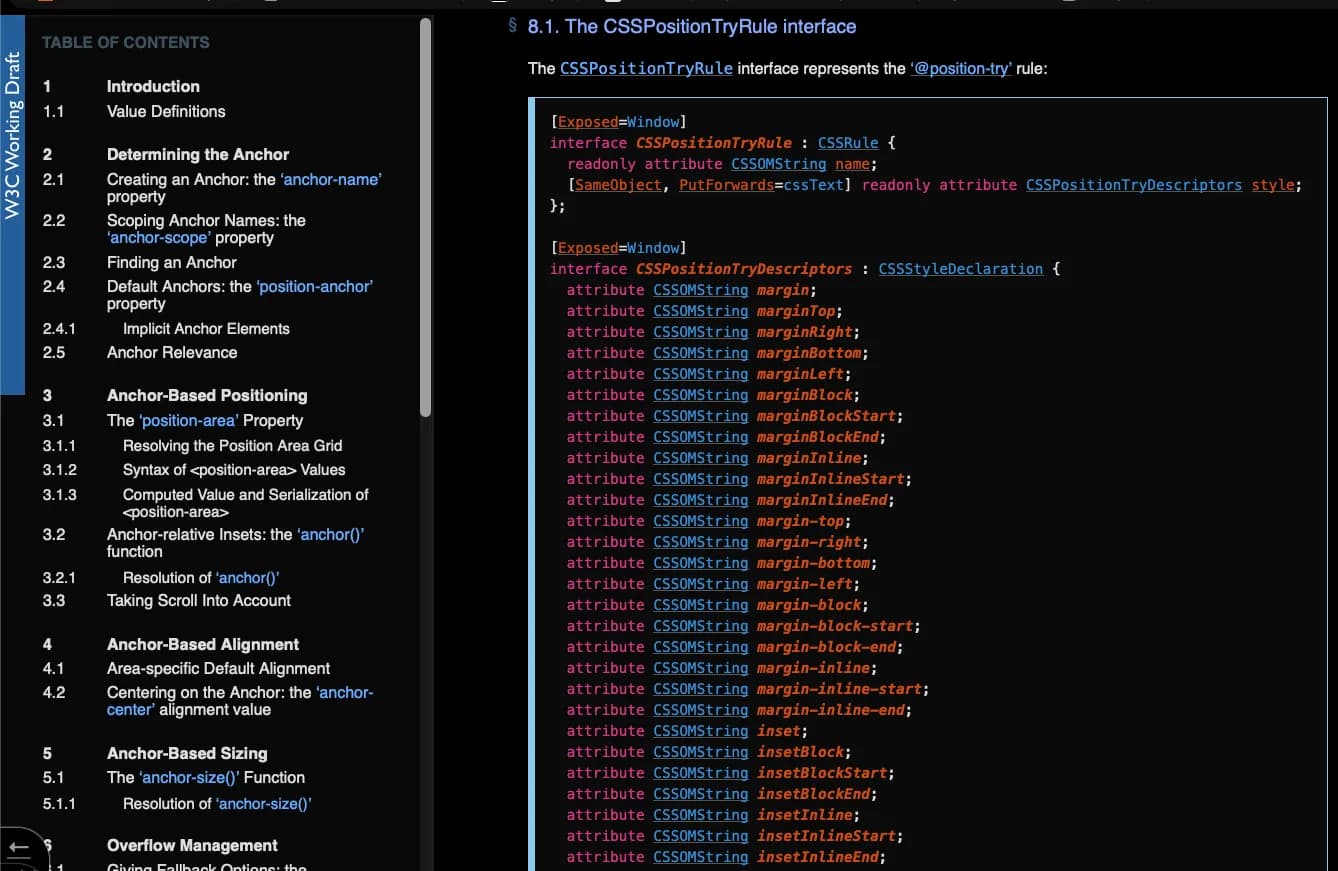
Task: Open 2.4 Default Anchors entry
Action: coord(240,295)
